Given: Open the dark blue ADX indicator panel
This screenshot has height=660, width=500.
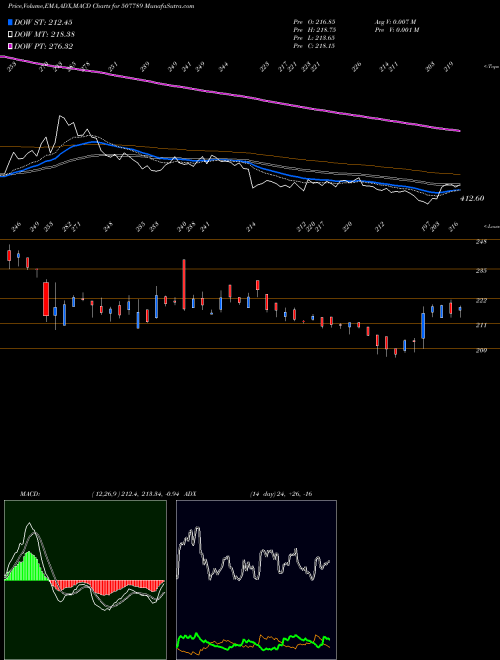Looking at the screenshot, I should tap(256, 580).
